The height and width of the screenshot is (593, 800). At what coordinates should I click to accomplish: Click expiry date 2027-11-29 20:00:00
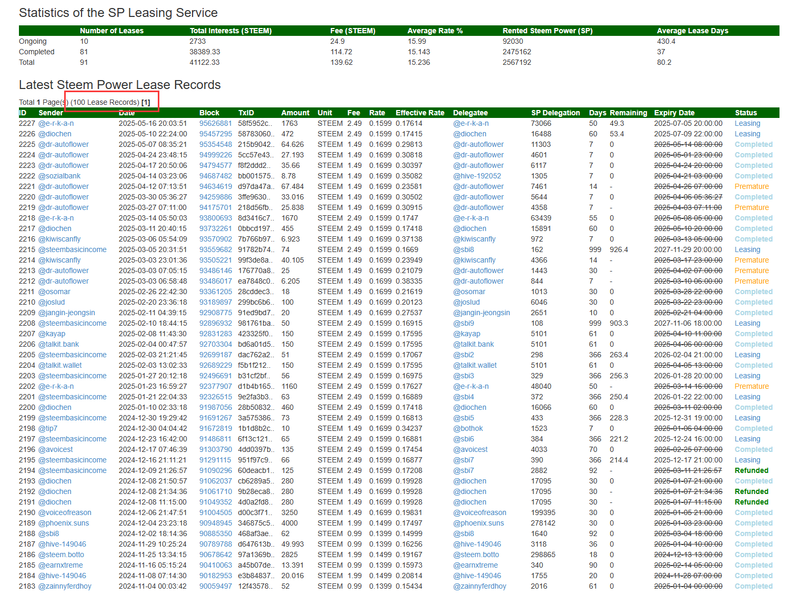coord(688,250)
